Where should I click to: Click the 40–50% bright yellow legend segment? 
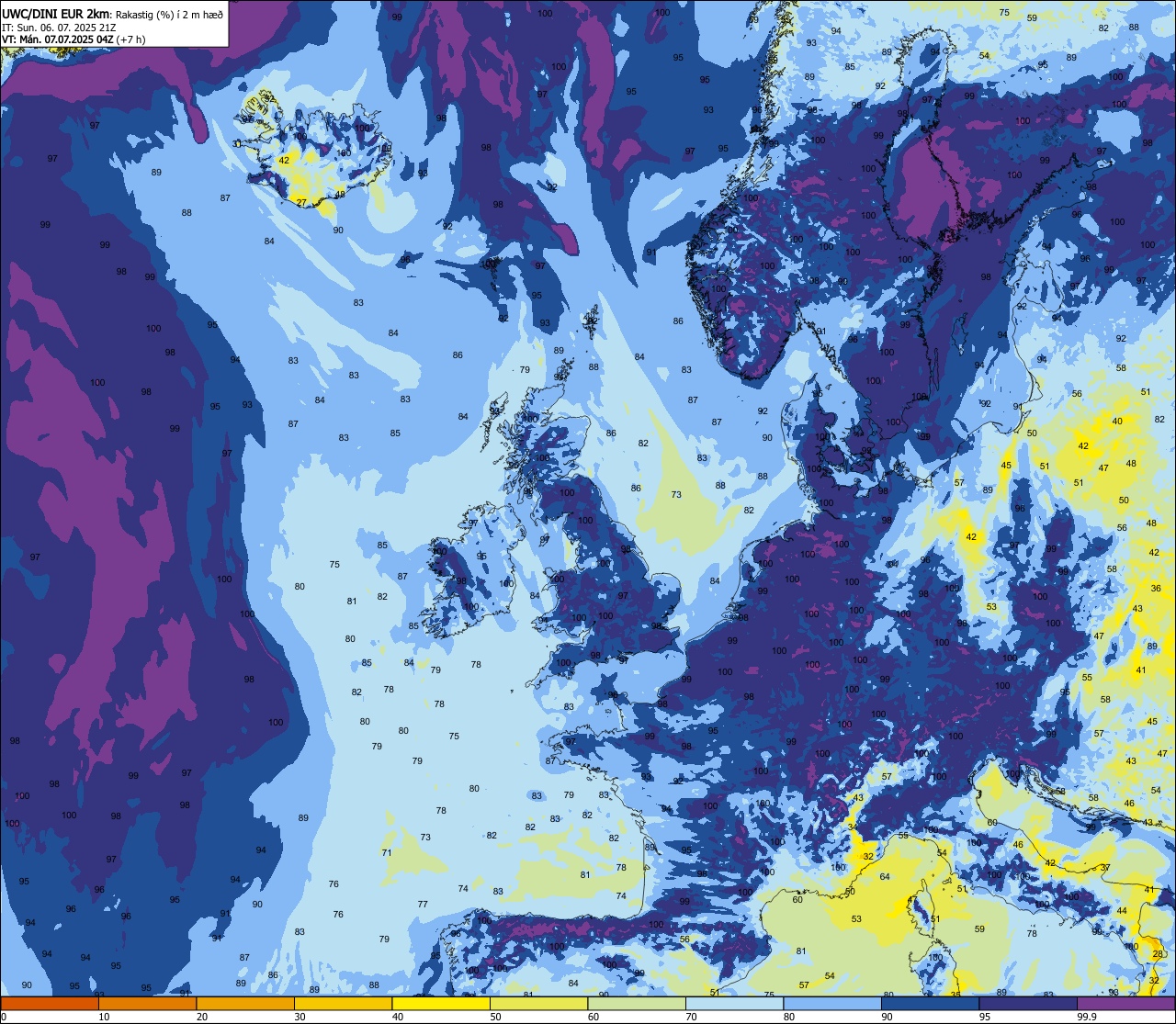click(x=441, y=1003)
